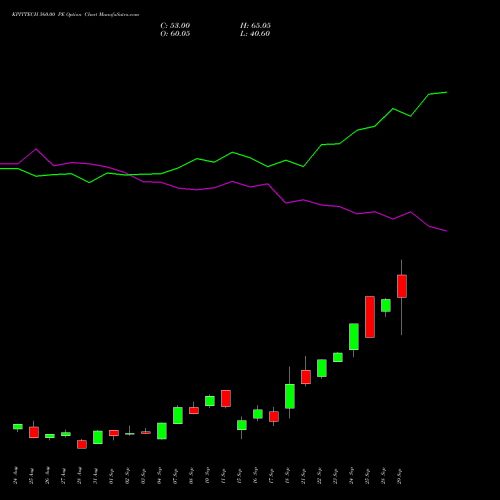Click the high value H: 65.05

[255, 26]
